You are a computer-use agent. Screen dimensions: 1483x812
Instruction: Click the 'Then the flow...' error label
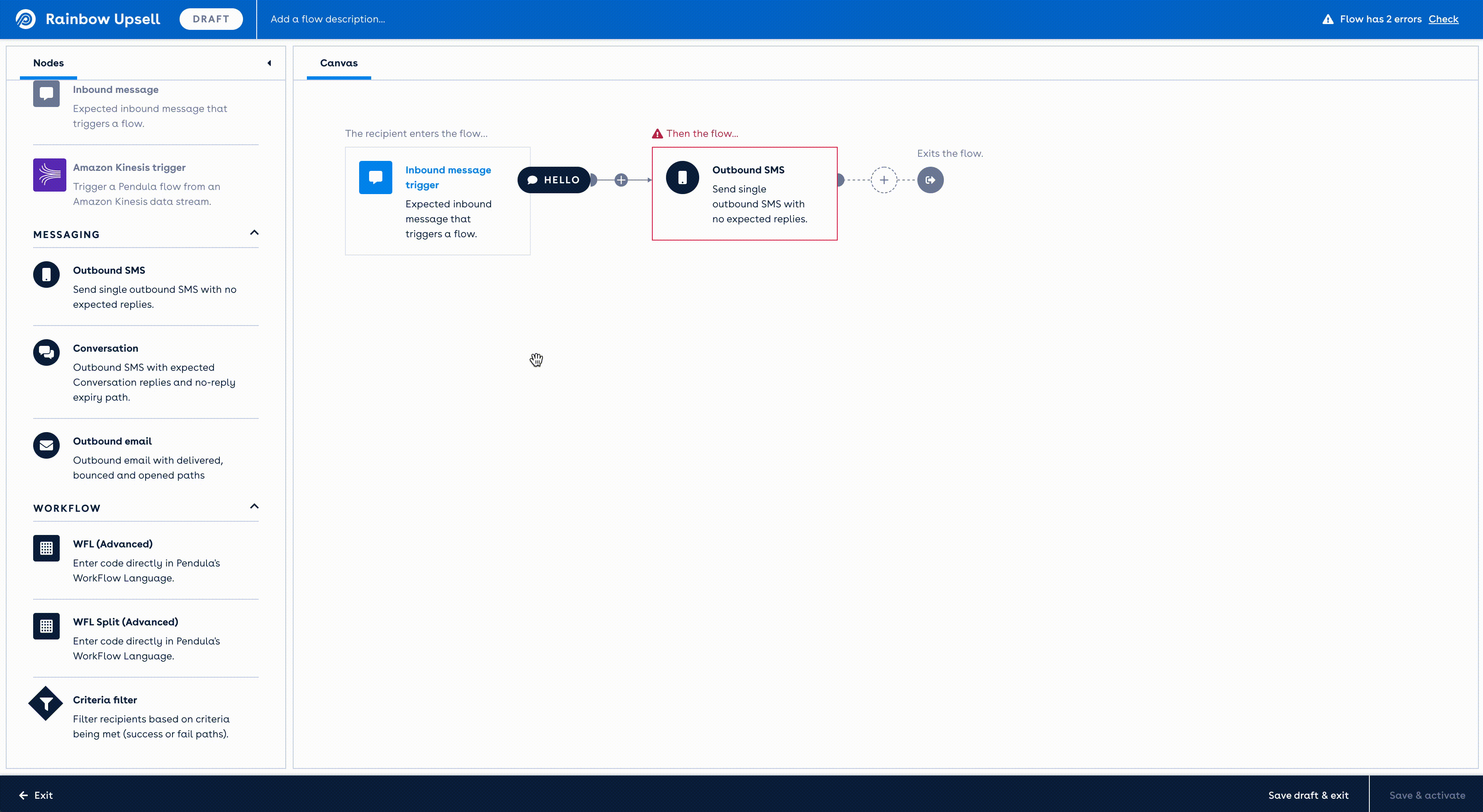703,134
